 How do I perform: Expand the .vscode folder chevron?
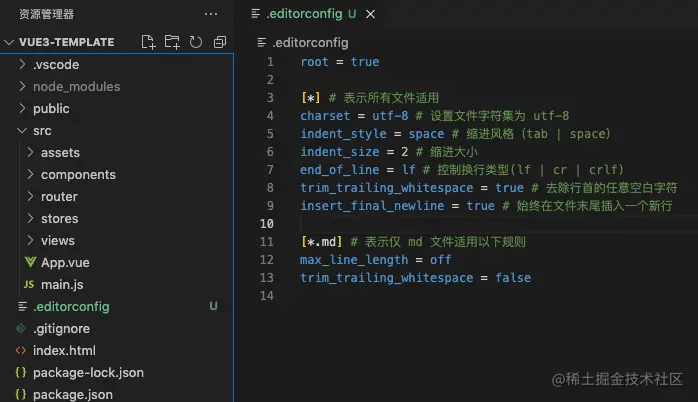(x=22, y=65)
